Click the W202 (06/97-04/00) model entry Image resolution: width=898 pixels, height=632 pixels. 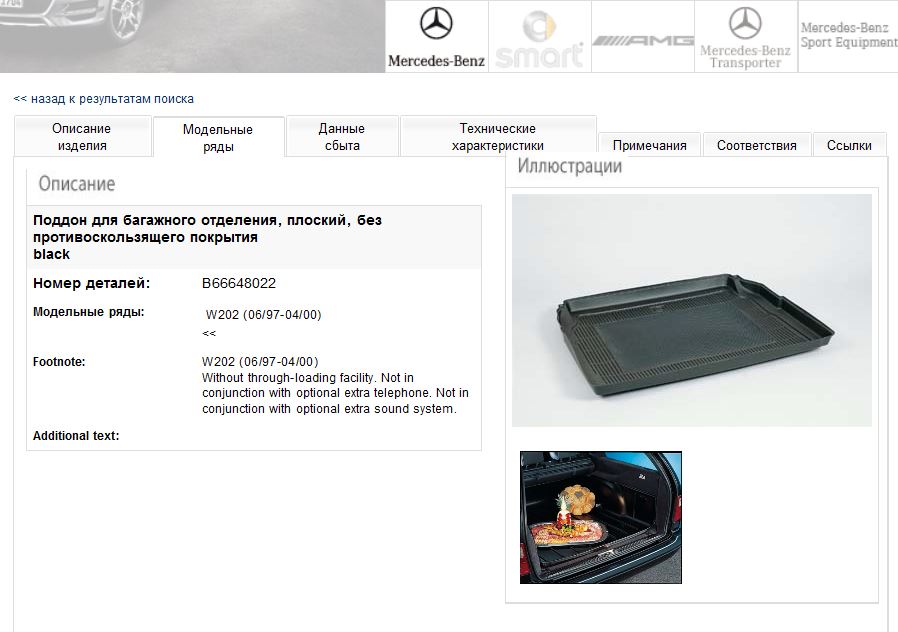click(263, 314)
